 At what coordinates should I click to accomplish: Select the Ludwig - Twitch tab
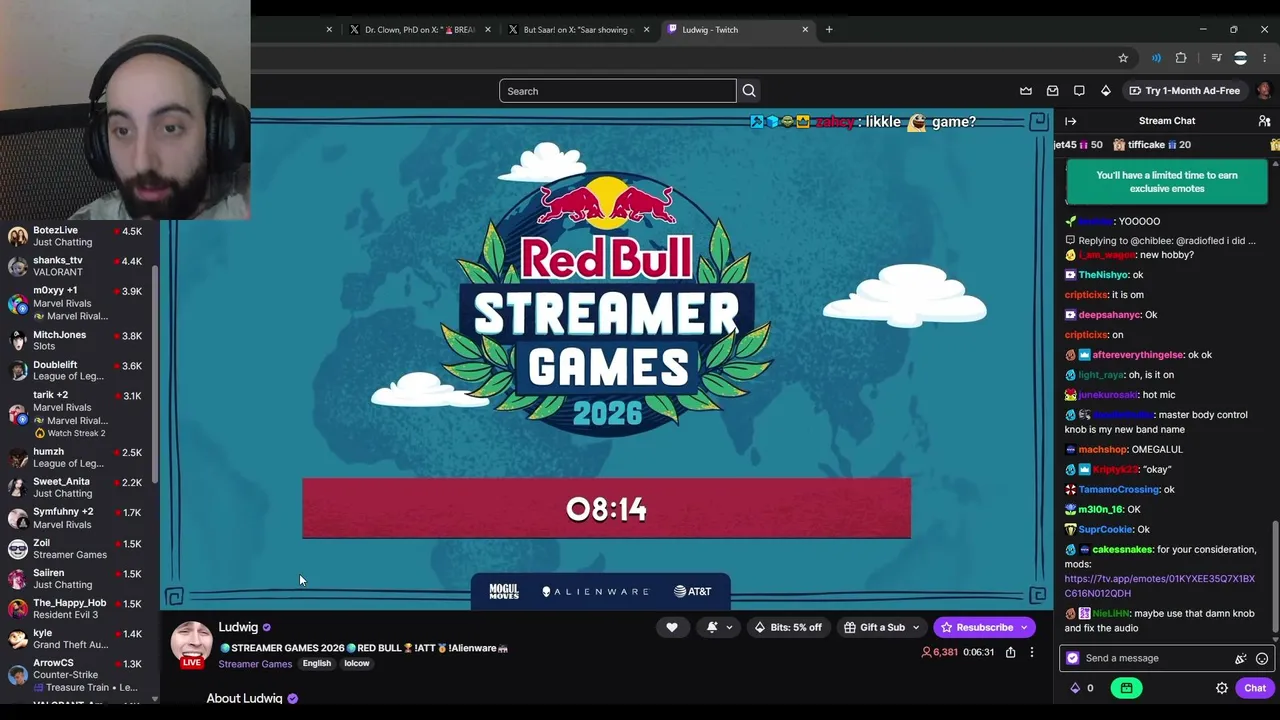(x=737, y=30)
